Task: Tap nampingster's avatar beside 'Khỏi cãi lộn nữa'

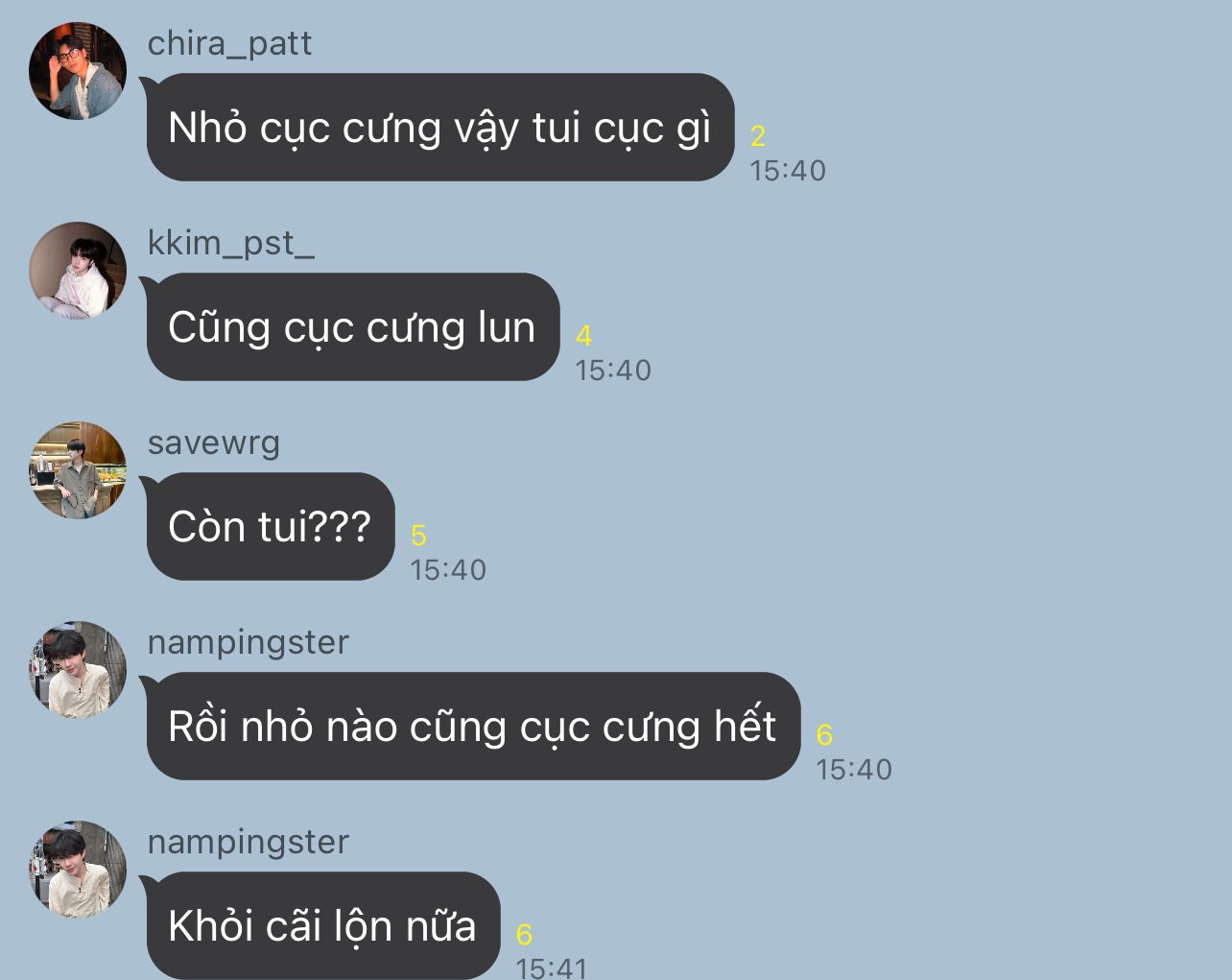Action: 78,870
